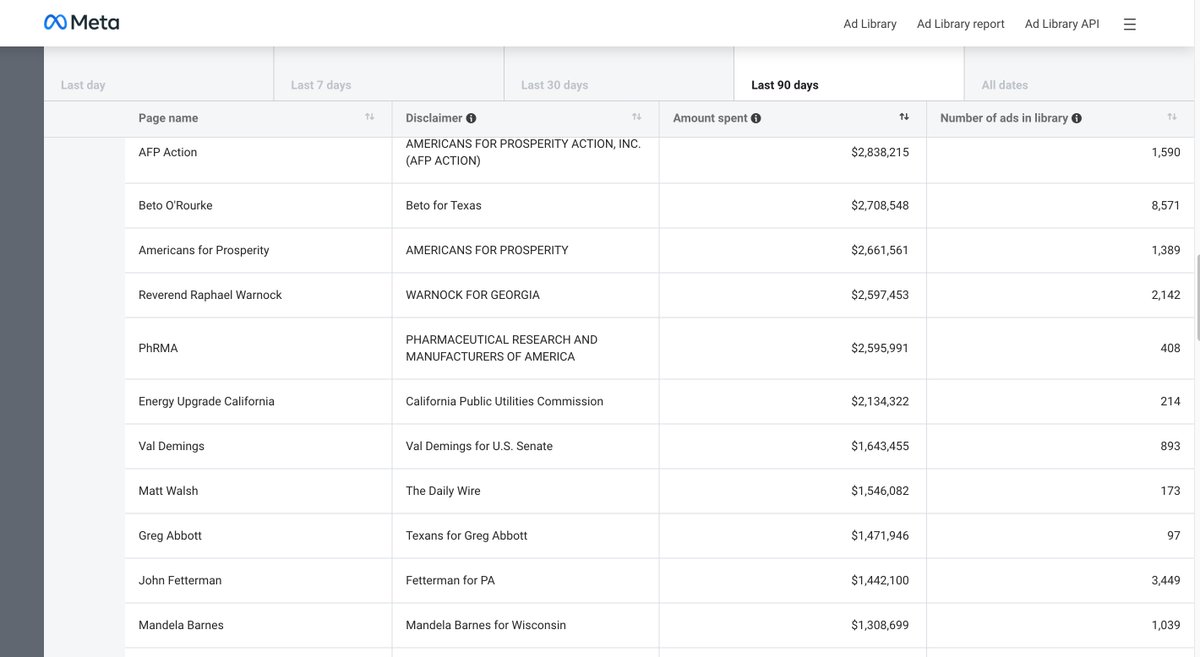Click the $2,595,991 amount
The width and height of the screenshot is (1200, 657).
point(880,348)
